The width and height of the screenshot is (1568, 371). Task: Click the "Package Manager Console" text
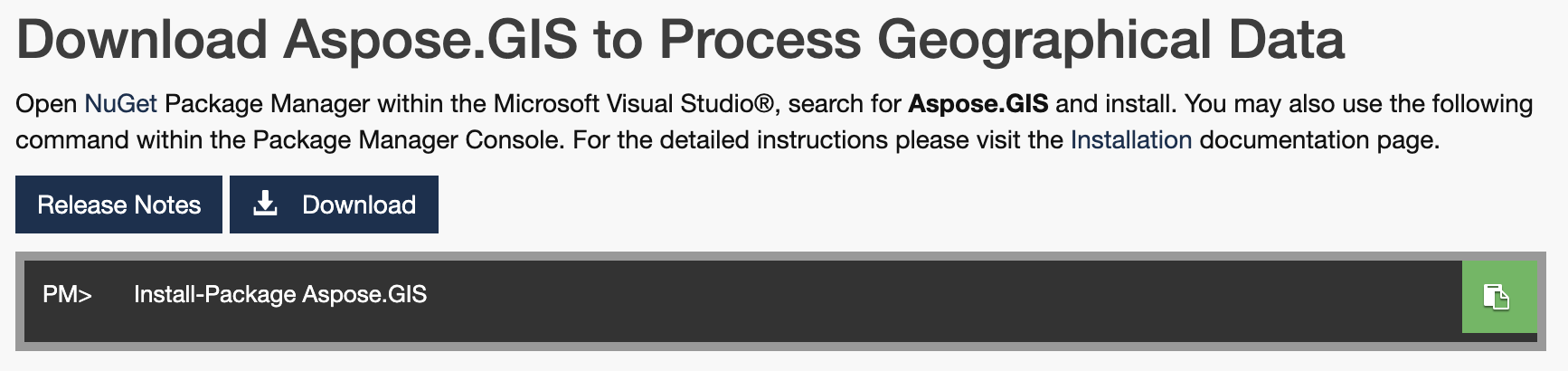click(405, 140)
